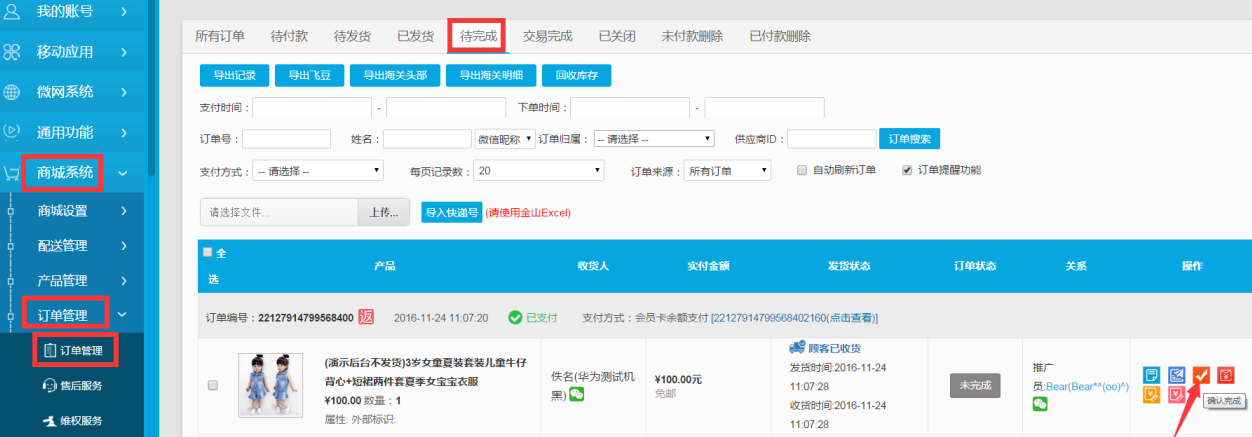Image resolution: width=1252 pixels, height=437 pixels.
Task: Collapse the 商城系统 sidebar menu
Action: [x=74, y=173]
